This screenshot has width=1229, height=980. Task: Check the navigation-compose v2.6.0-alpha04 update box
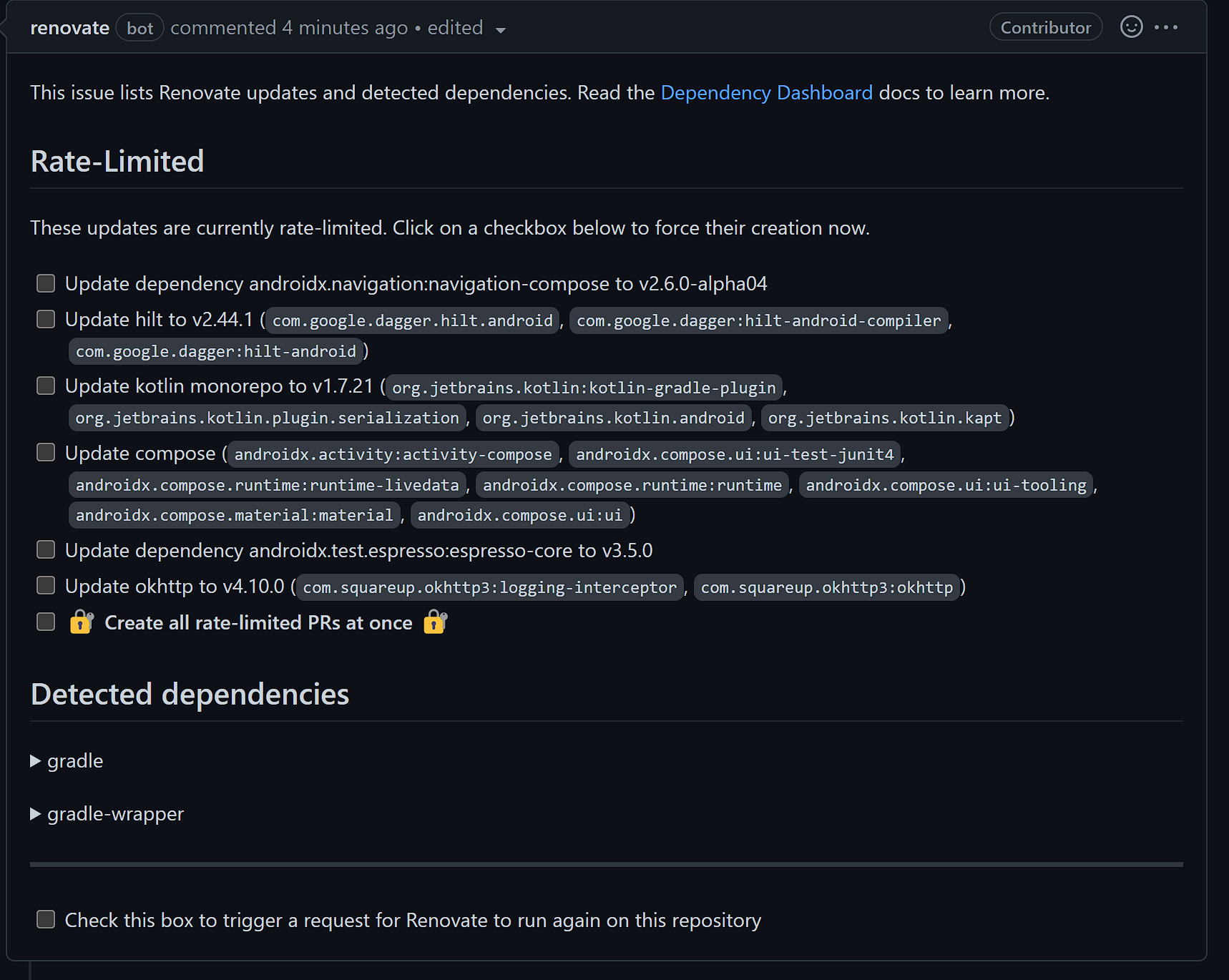tap(46, 283)
